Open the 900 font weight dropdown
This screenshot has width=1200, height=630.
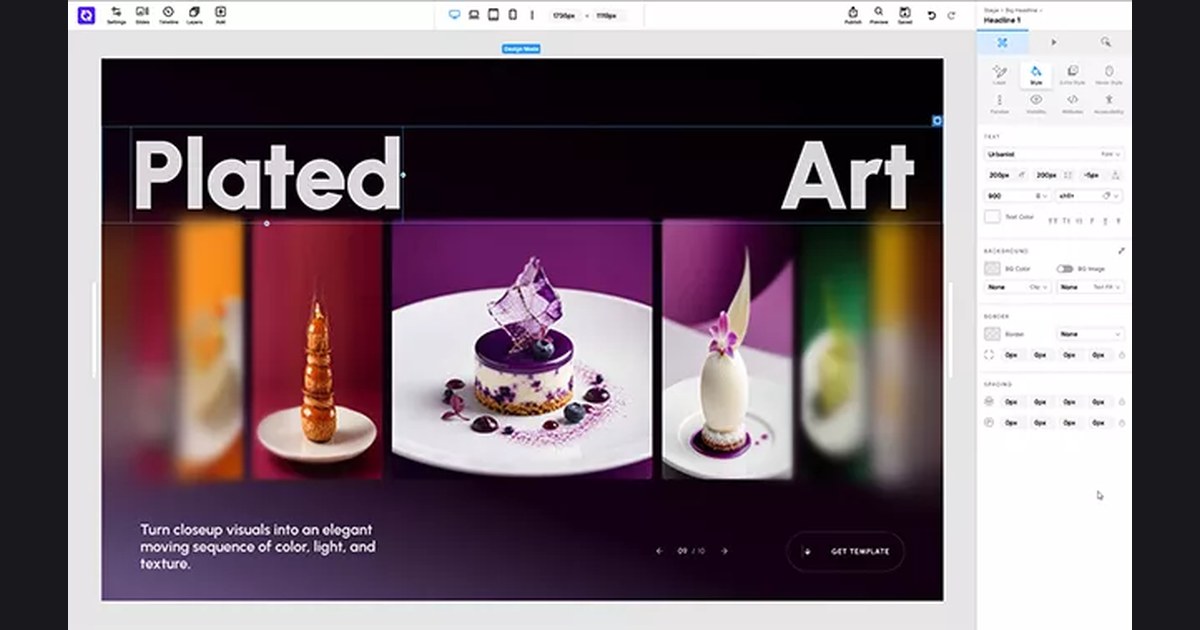coord(1016,196)
